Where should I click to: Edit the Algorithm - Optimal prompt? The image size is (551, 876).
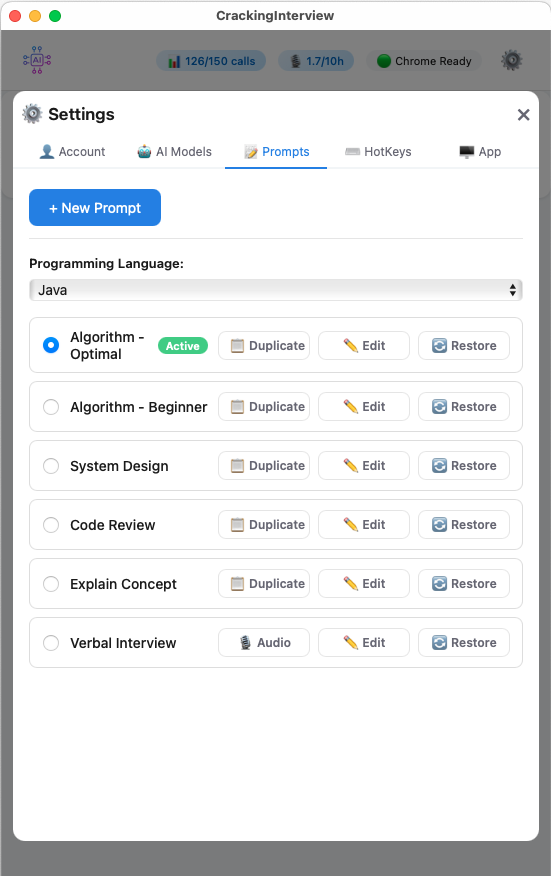pyautogui.click(x=364, y=345)
